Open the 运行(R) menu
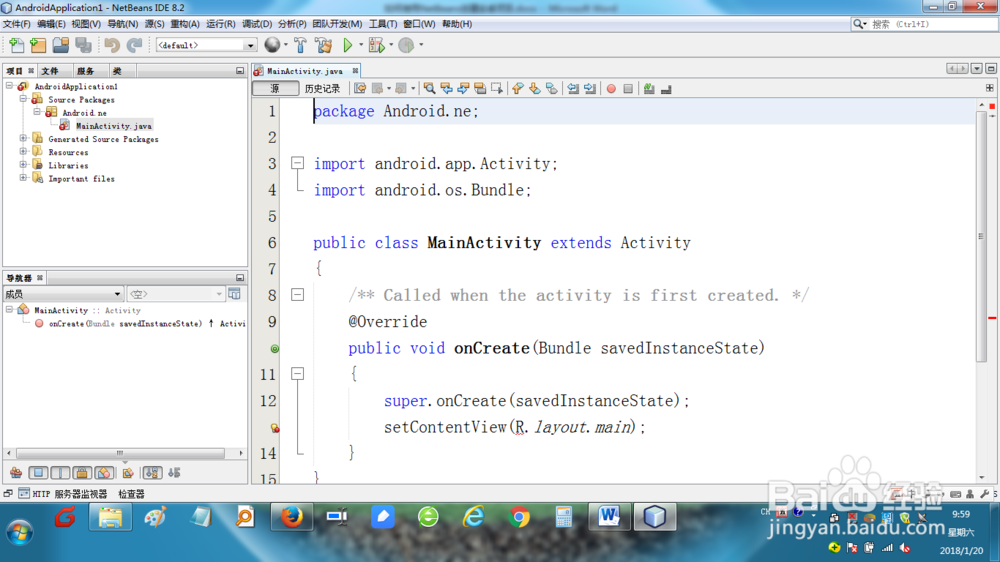 221,24
